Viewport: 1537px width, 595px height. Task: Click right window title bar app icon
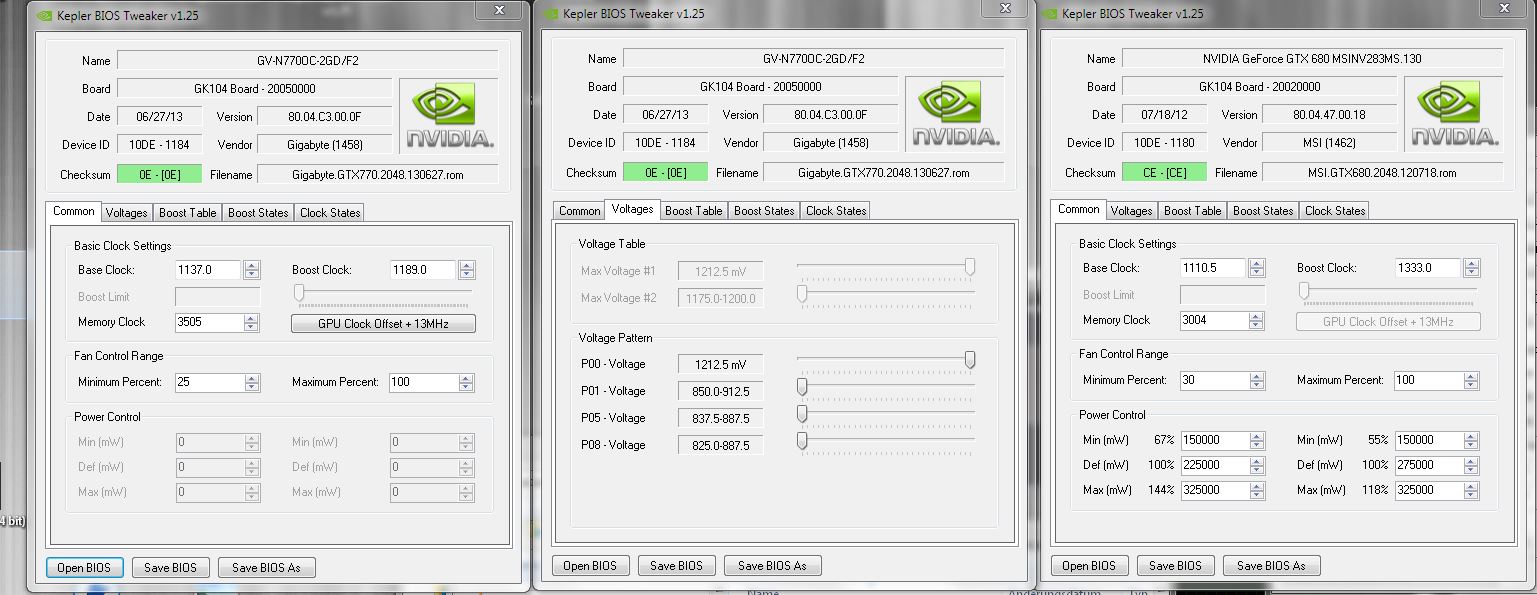coord(1048,13)
